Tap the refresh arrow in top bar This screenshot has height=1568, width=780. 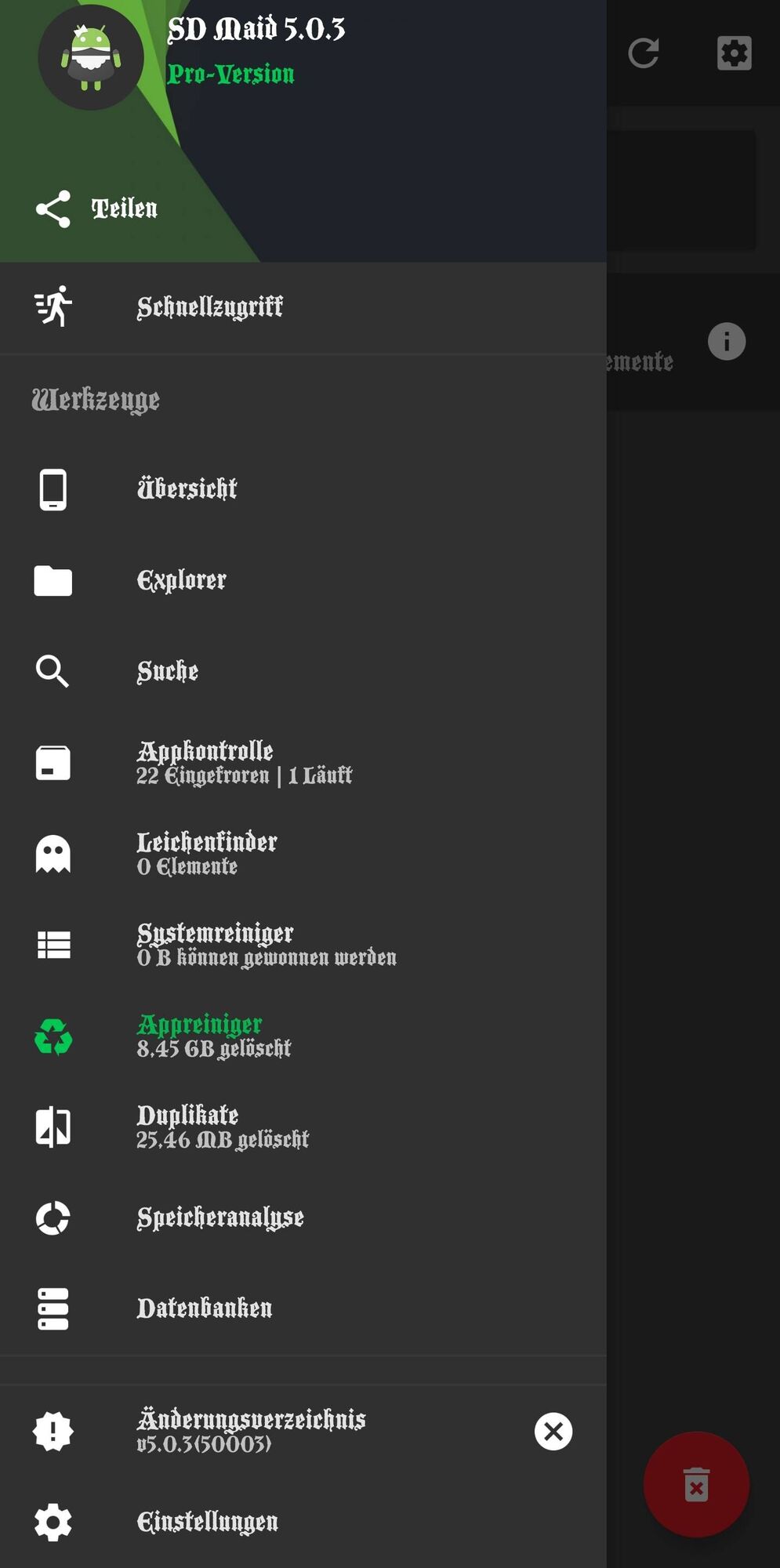coord(644,53)
